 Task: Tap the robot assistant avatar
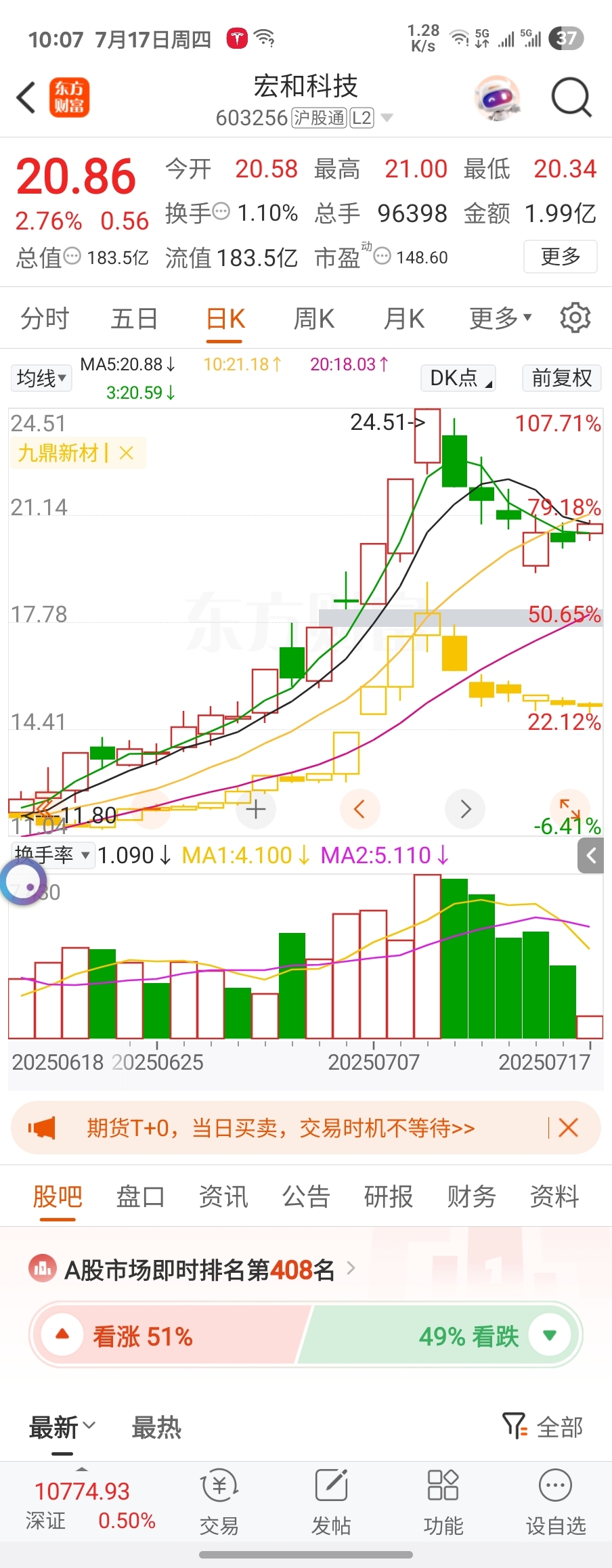tap(498, 98)
